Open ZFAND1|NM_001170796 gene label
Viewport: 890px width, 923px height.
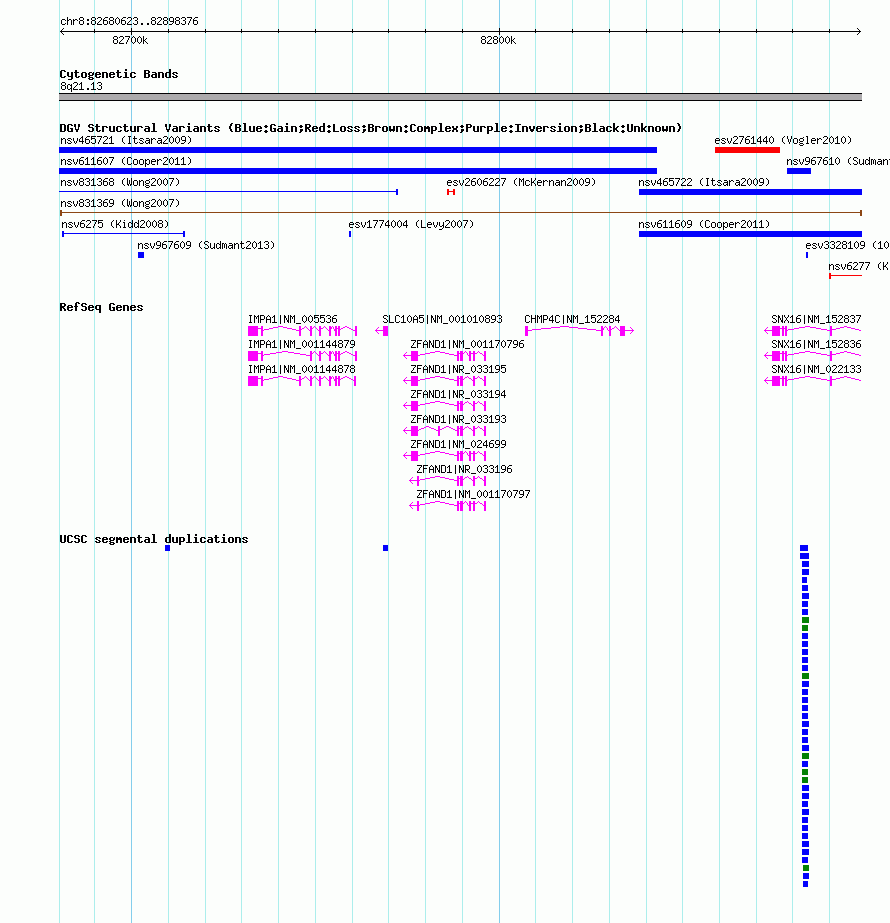[467, 344]
